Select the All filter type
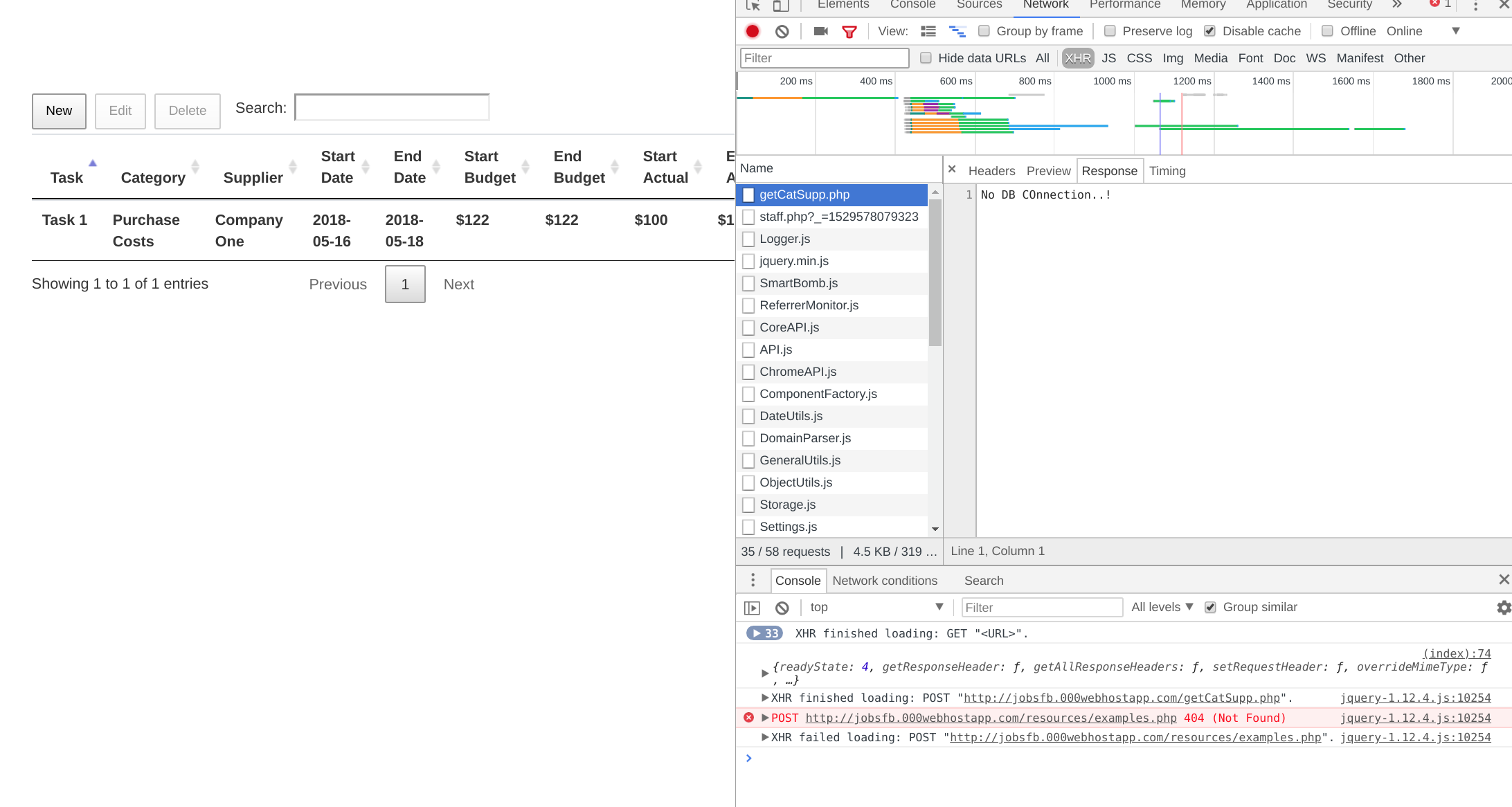Viewport: 1512px width, 807px height. click(1043, 58)
